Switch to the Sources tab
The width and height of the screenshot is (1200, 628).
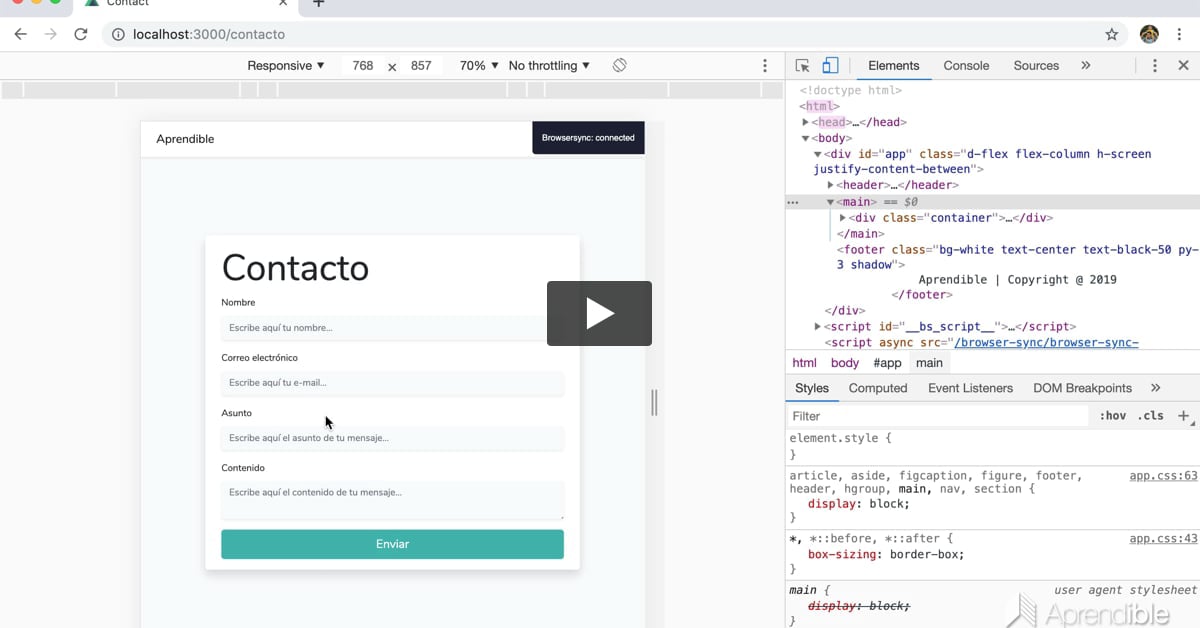coord(1036,66)
